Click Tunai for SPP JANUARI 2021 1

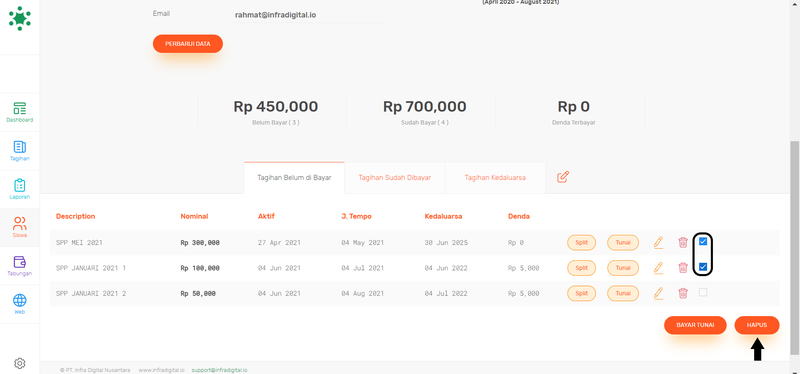tap(622, 268)
